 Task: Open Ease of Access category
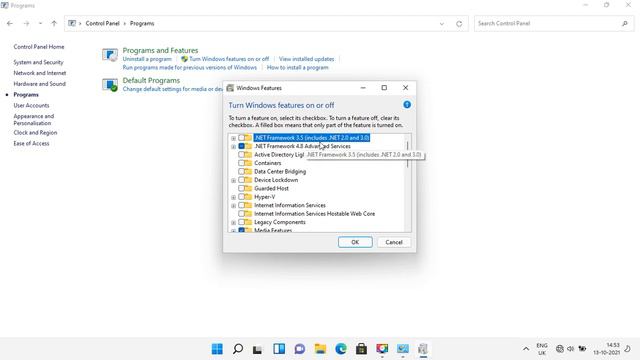(x=31, y=143)
